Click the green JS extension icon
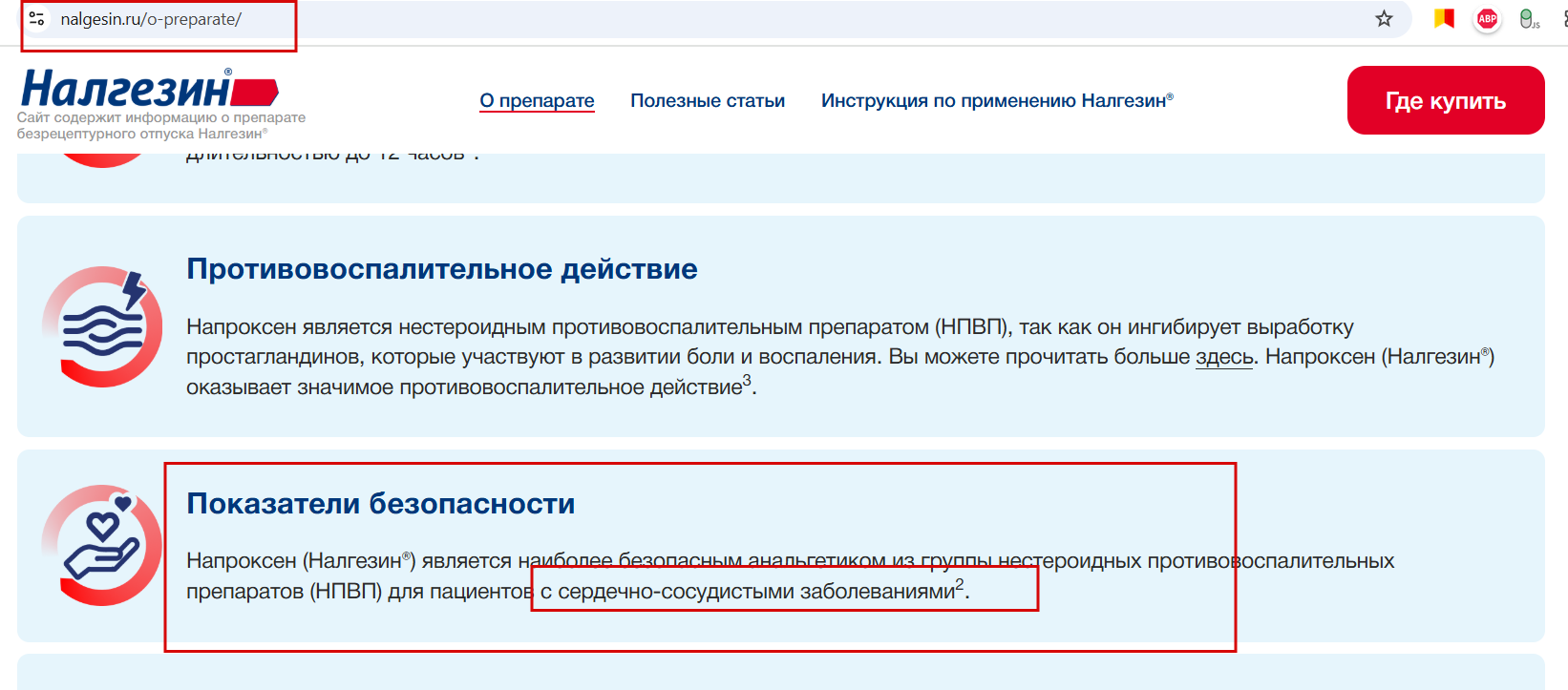 [1529, 18]
